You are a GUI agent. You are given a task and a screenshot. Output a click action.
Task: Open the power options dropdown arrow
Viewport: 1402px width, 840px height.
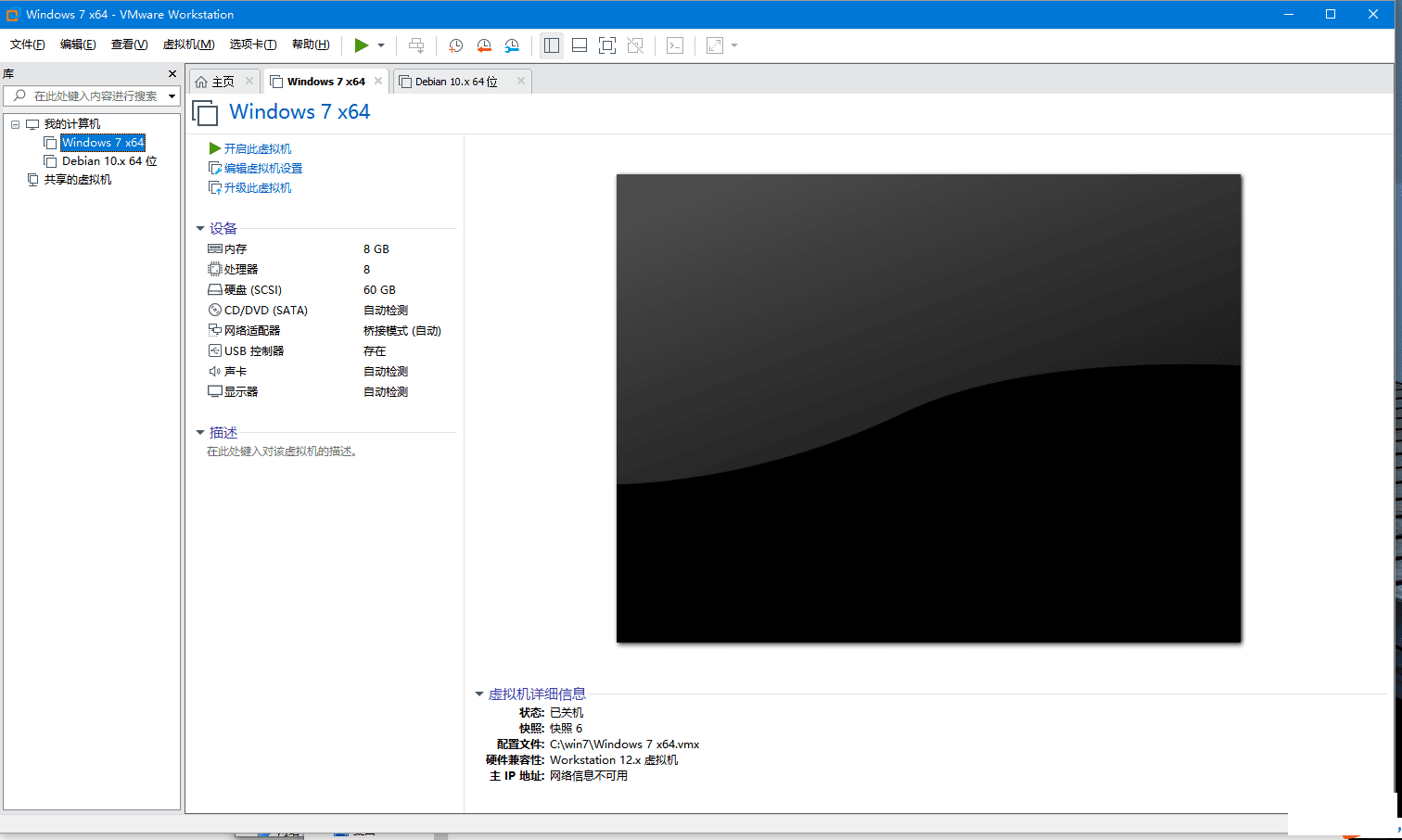coord(381,45)
